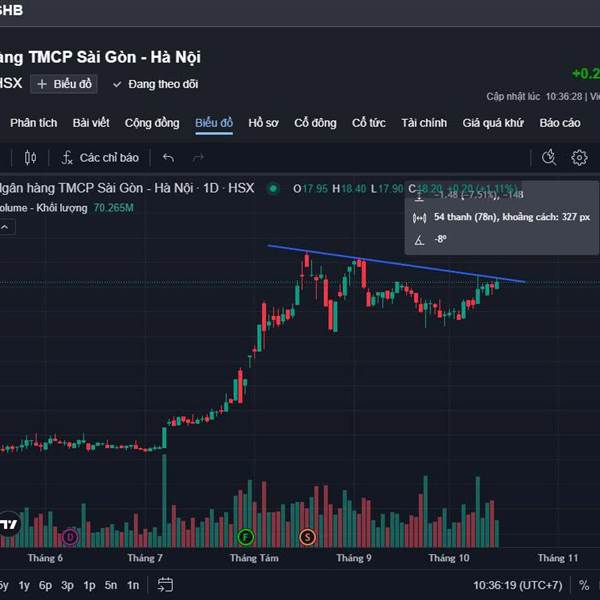
Task: Click the Cập nhật lúc 10:36:28 timestamp
Action: (x=534, y=96)
